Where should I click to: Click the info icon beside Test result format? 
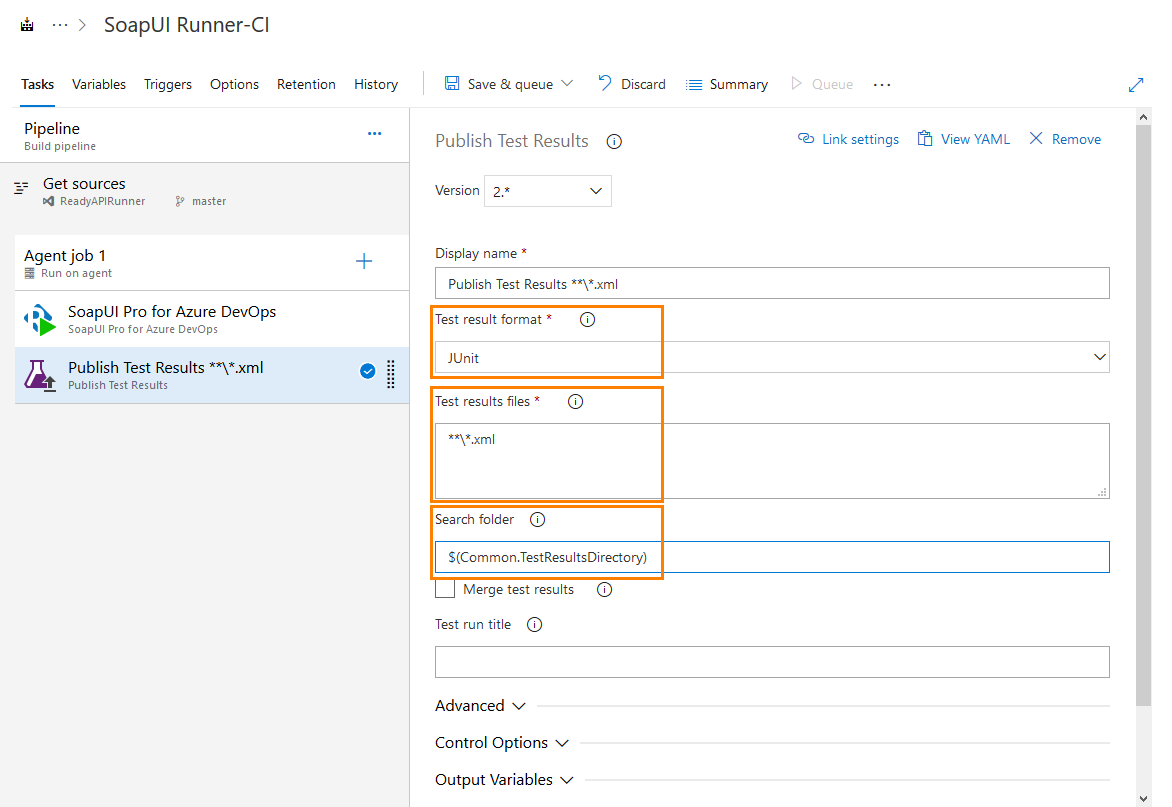pos(587,319)
